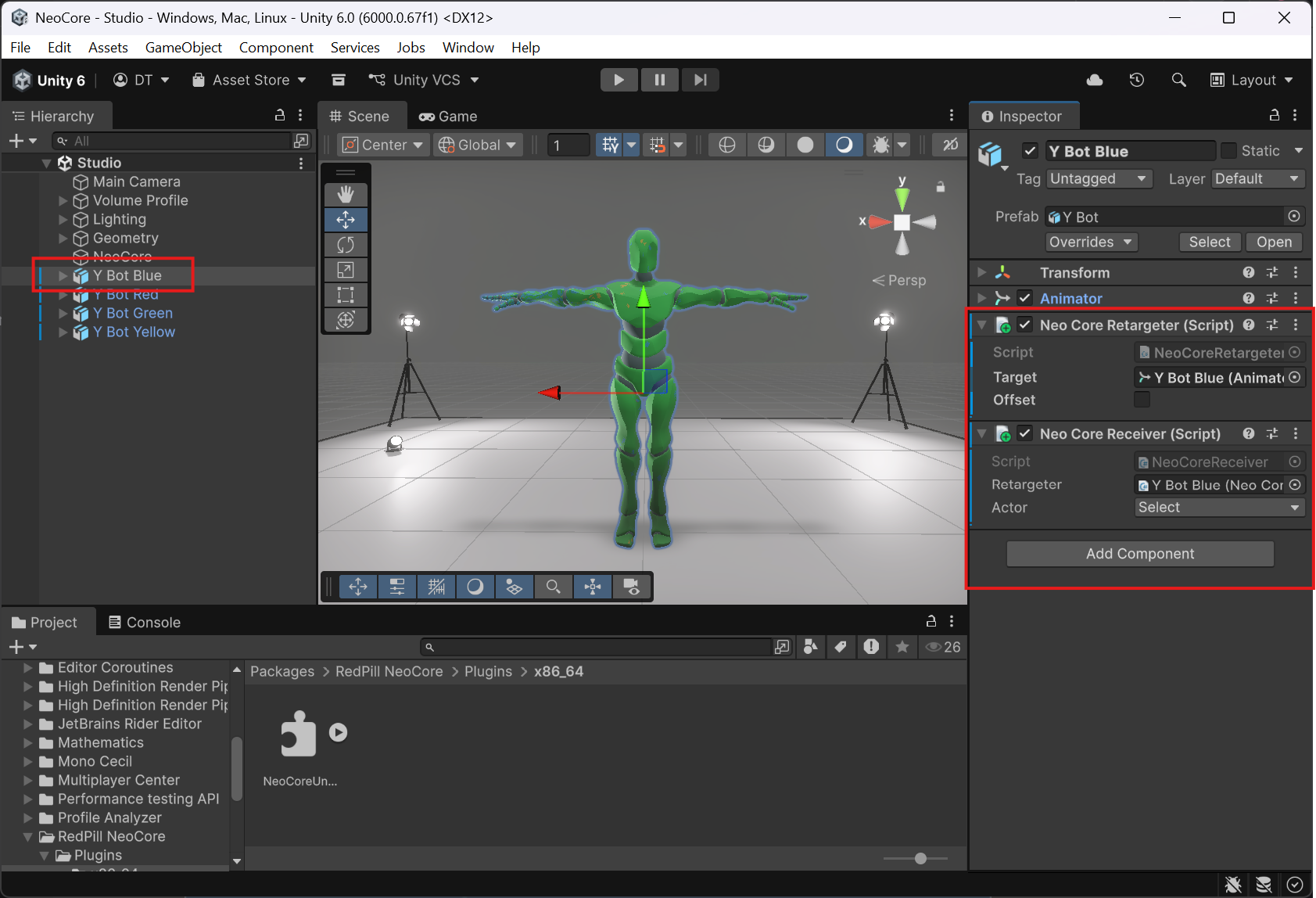Expand the Transform component

tap(982, 273)
